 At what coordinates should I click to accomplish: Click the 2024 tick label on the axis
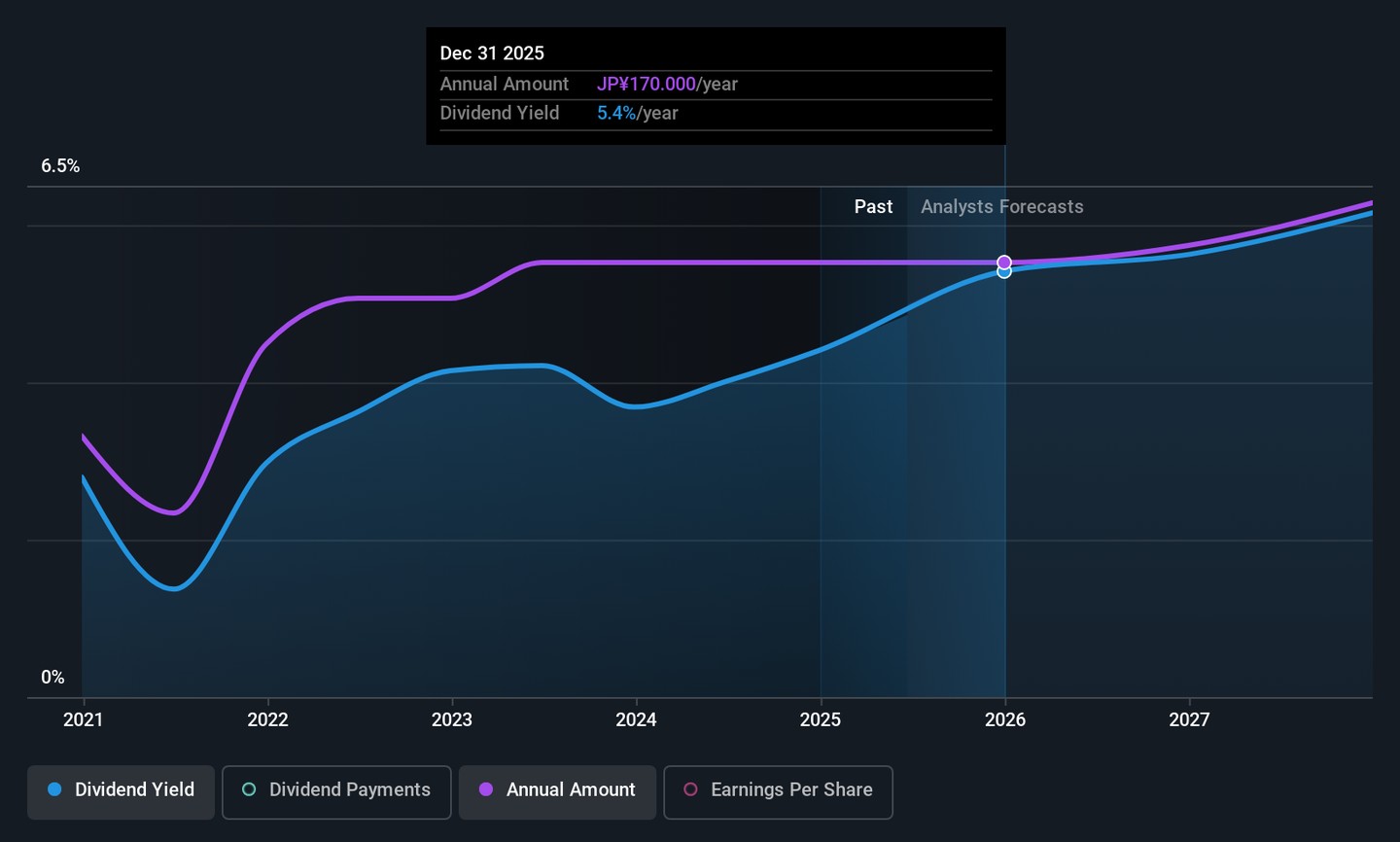[x=636, y=719]
